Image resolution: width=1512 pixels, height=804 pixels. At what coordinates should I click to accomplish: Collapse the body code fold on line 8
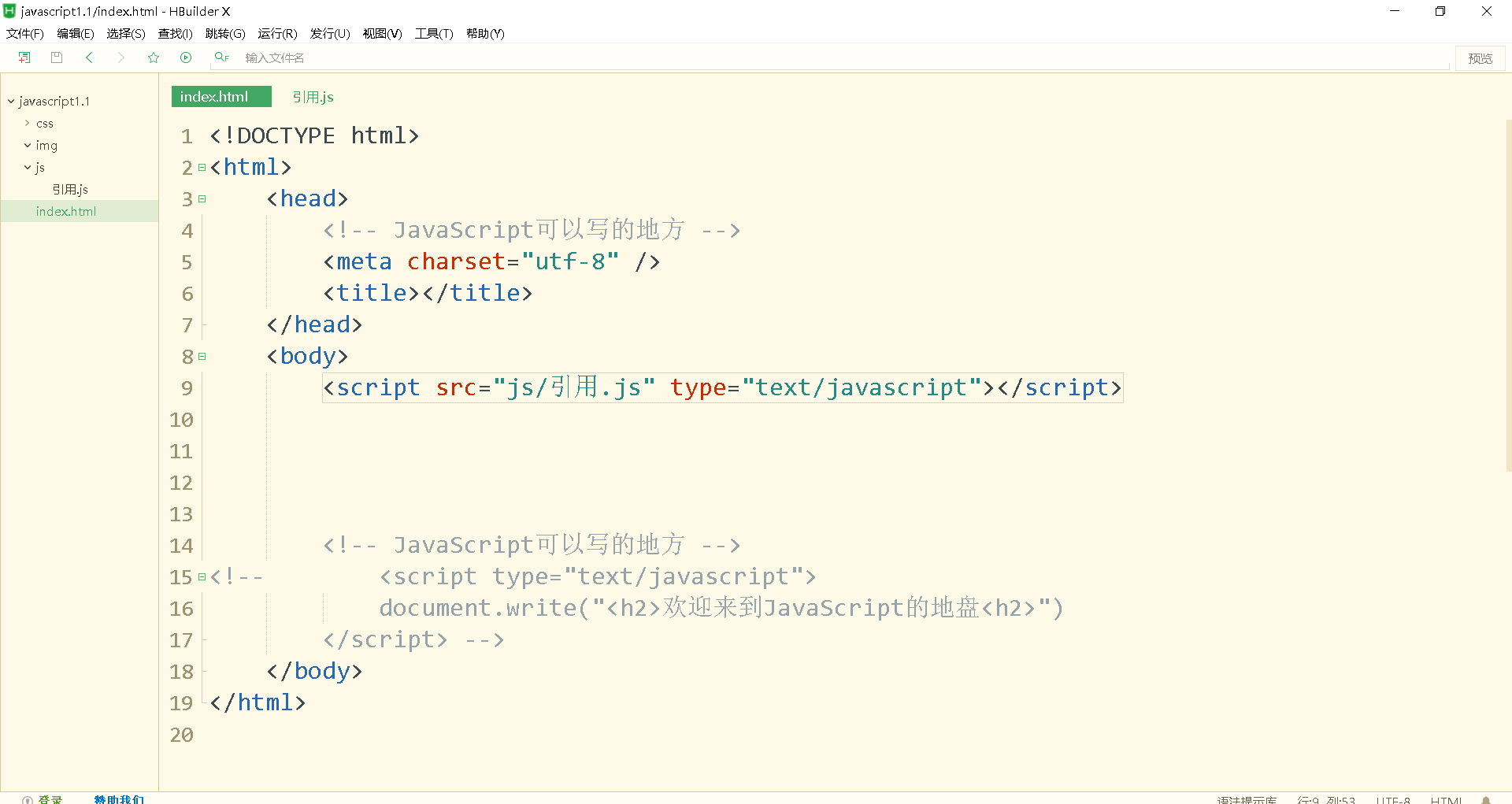202,356
